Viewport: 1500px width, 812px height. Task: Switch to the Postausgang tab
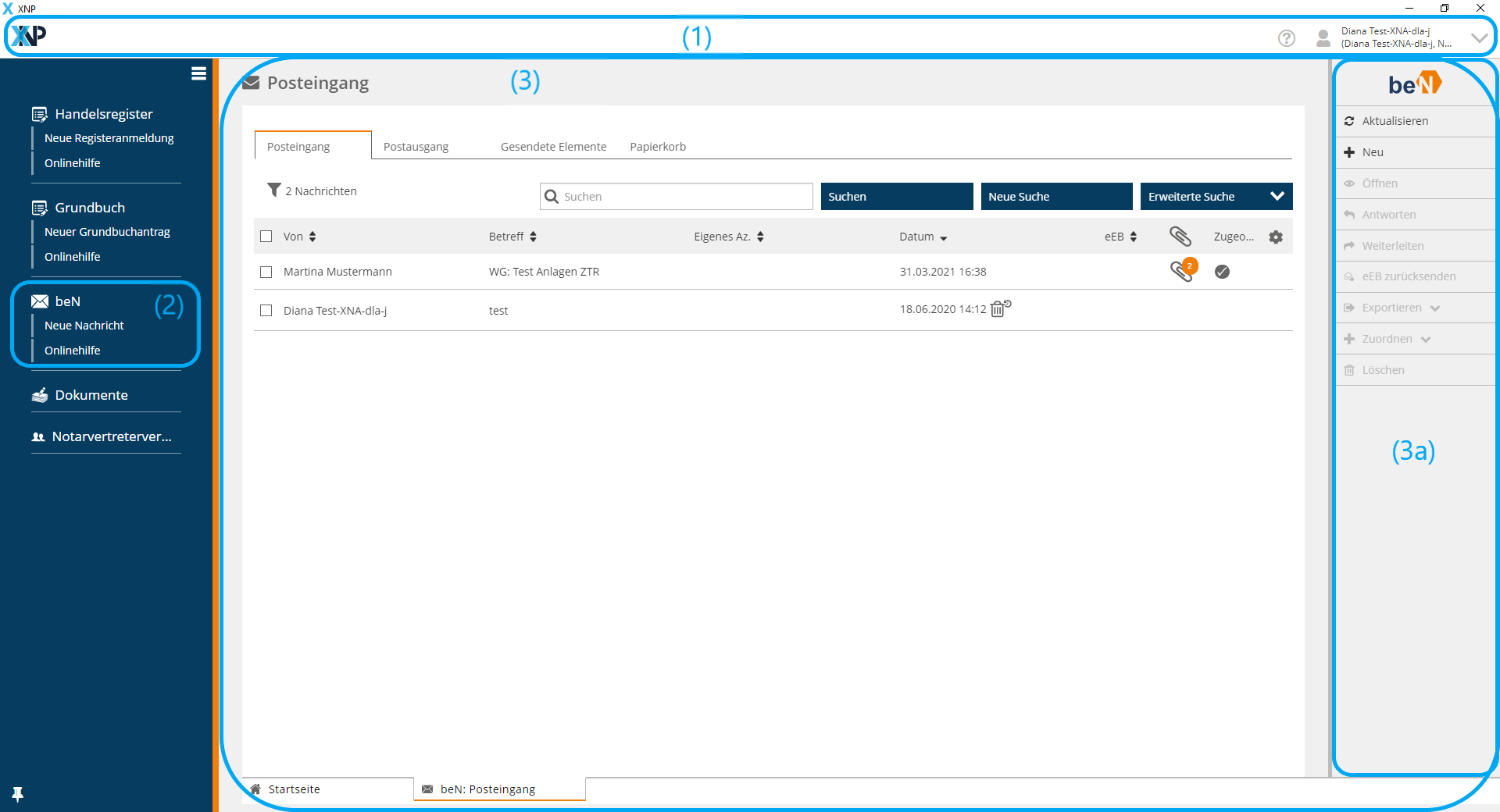coord(416,147)
